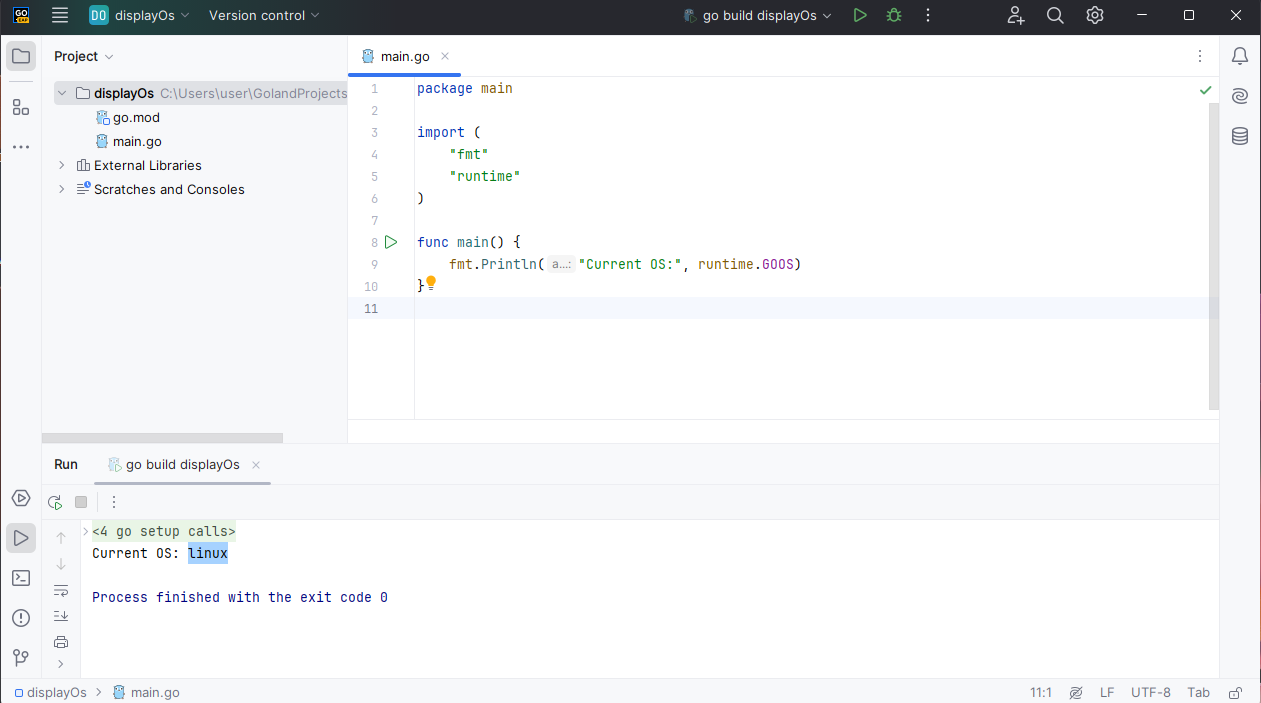Screen dimensions: 1261x703
Task: Enable scroll to end in the console output
Action: (61, 615)
